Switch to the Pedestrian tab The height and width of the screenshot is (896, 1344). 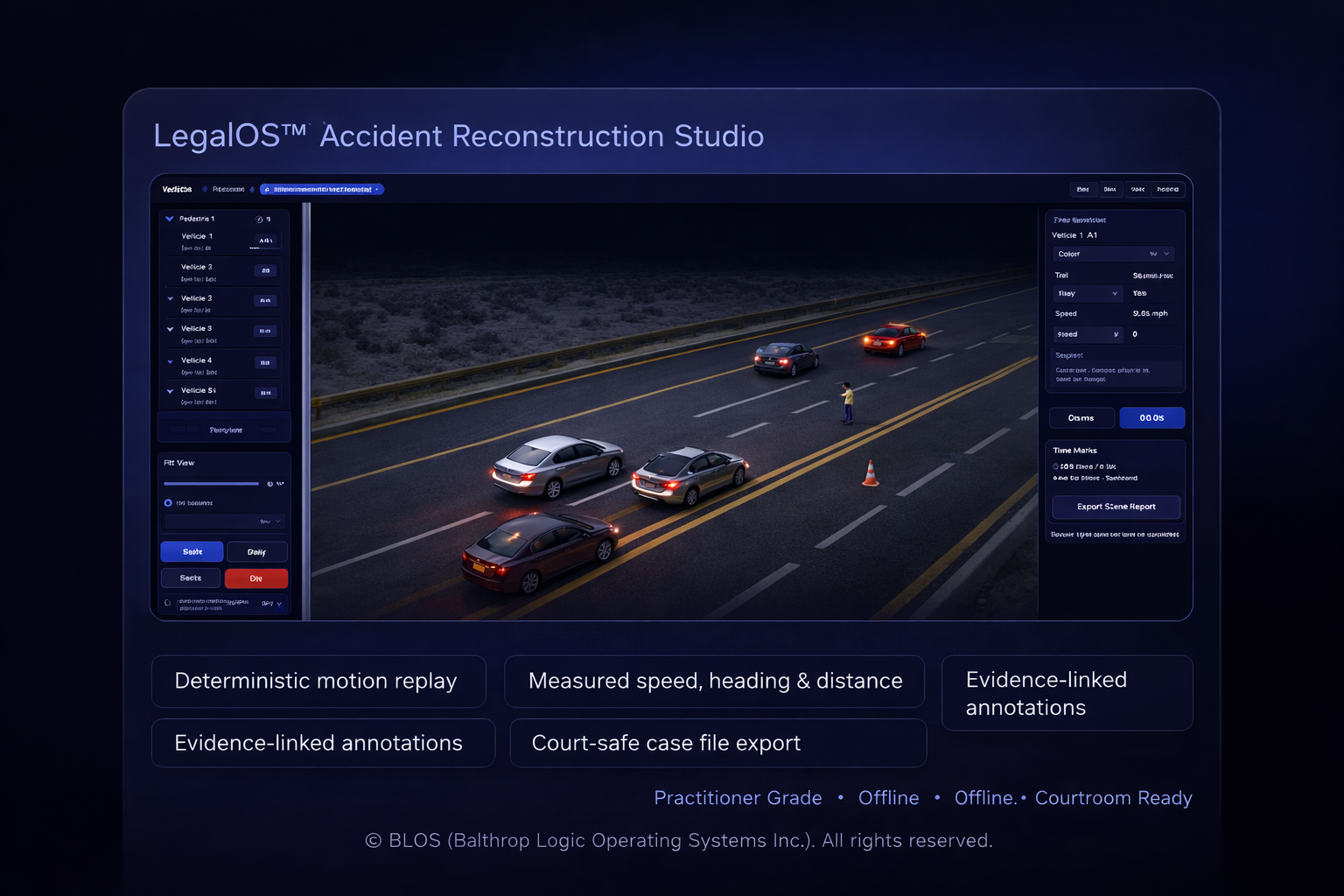227,189
